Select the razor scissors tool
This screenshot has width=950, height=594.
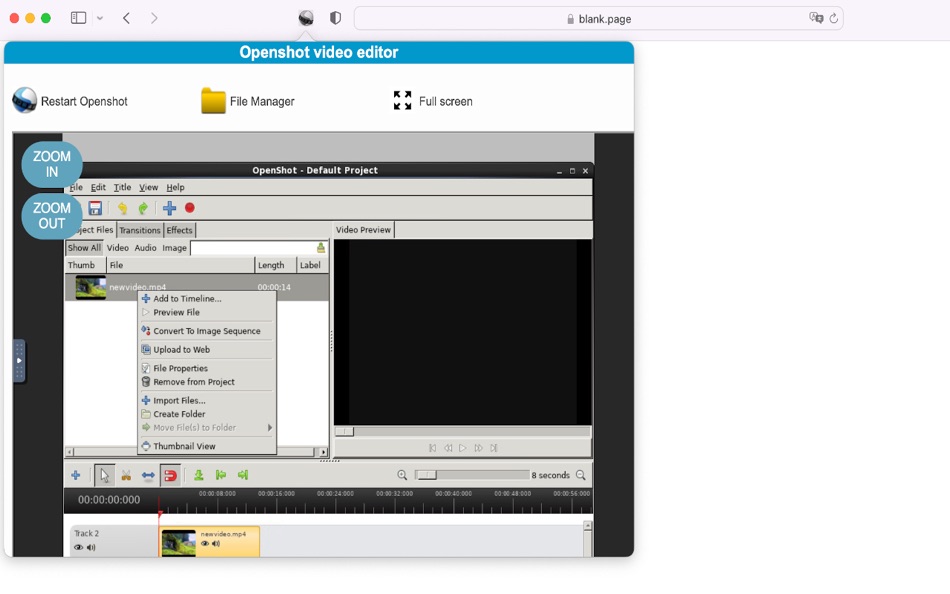(126, 476)
